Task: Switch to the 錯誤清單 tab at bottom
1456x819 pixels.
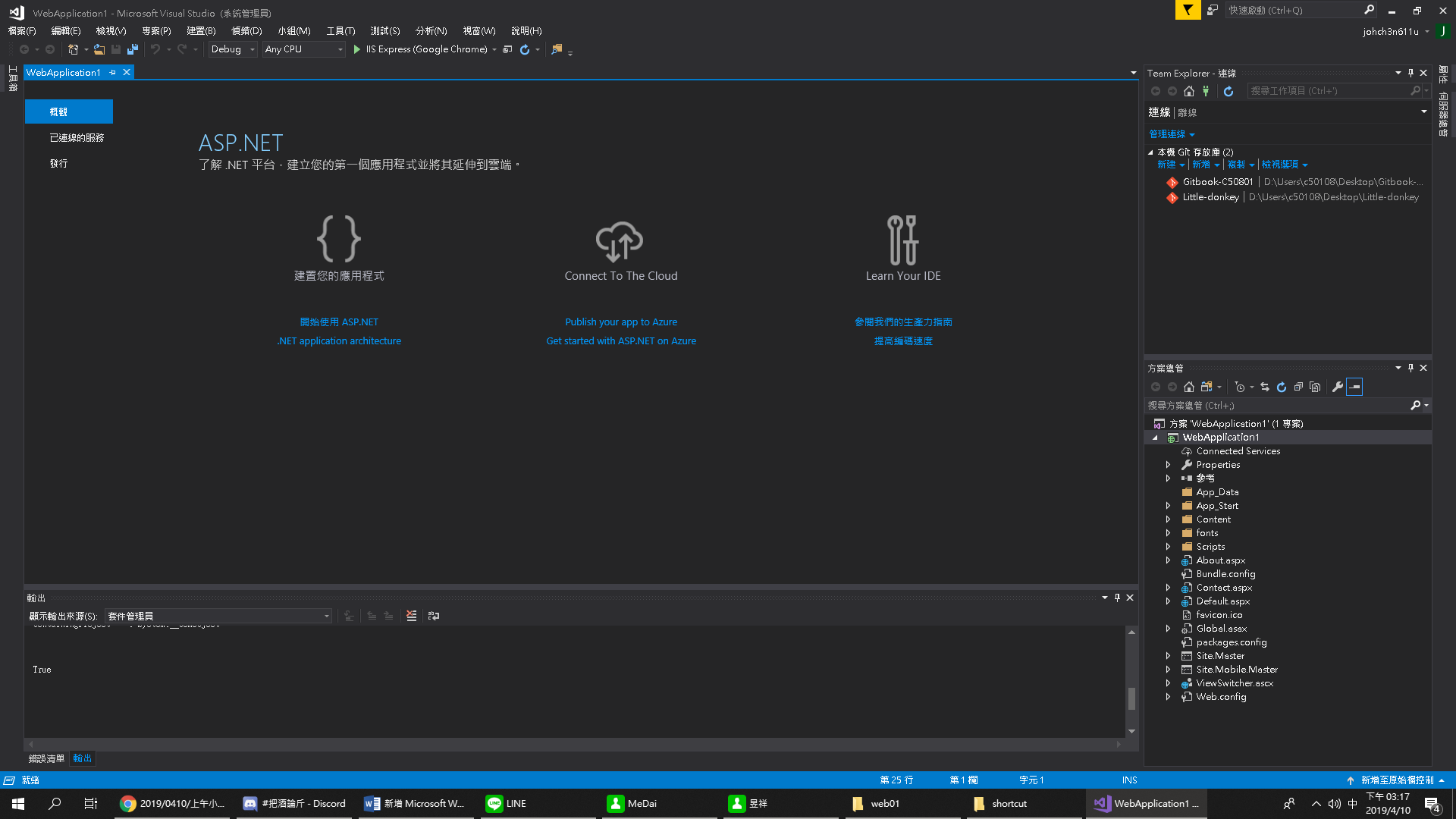Action: [46, 758]
